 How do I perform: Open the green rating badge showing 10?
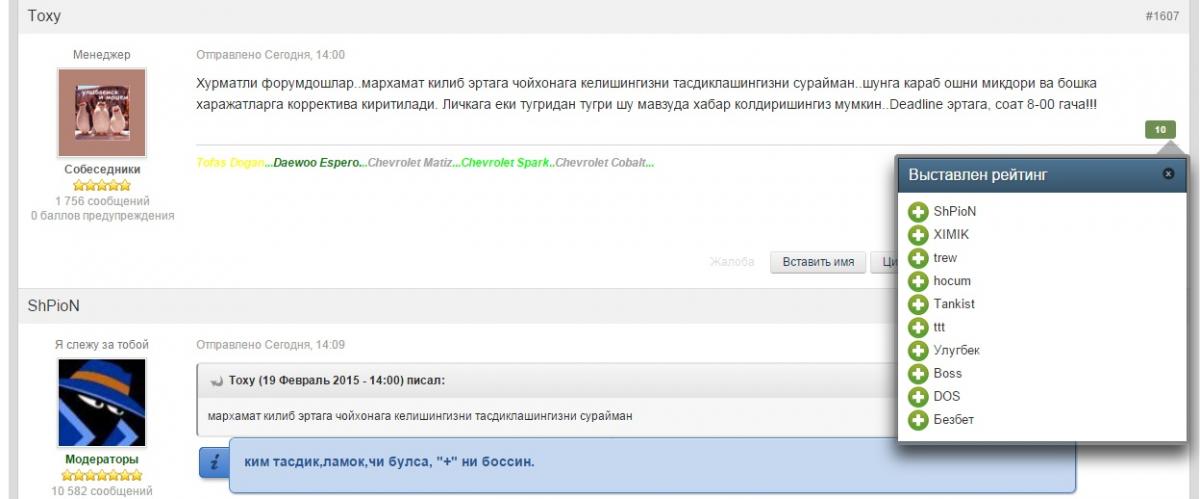pyautogui.click(x=1160, y=130)
